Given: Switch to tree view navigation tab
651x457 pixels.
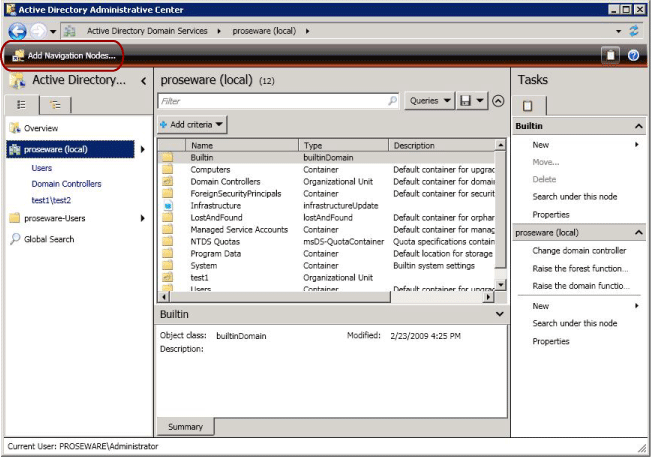Looking at the screenshot, I should [55, 105].
